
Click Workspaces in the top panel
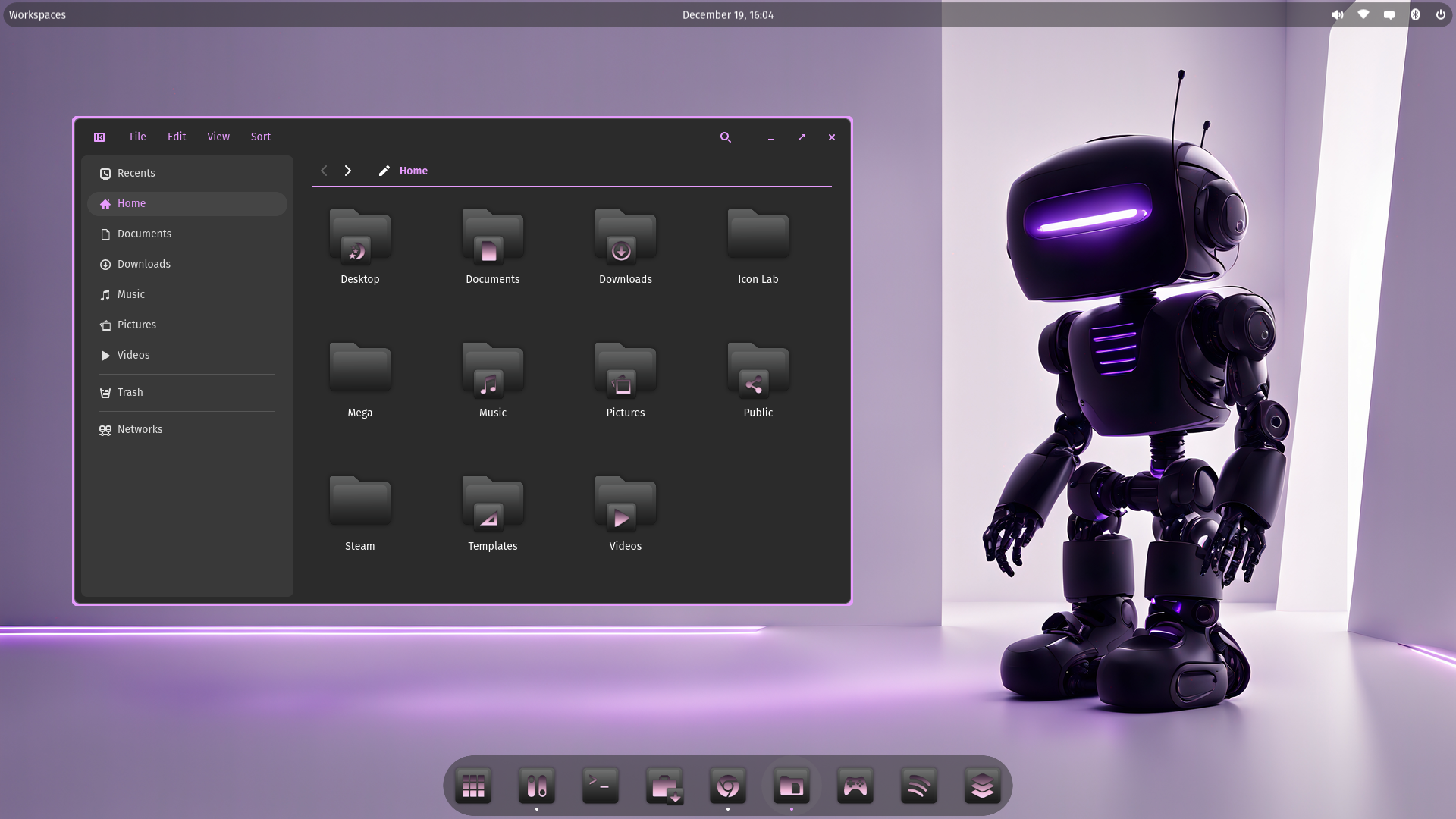(37, 14)
